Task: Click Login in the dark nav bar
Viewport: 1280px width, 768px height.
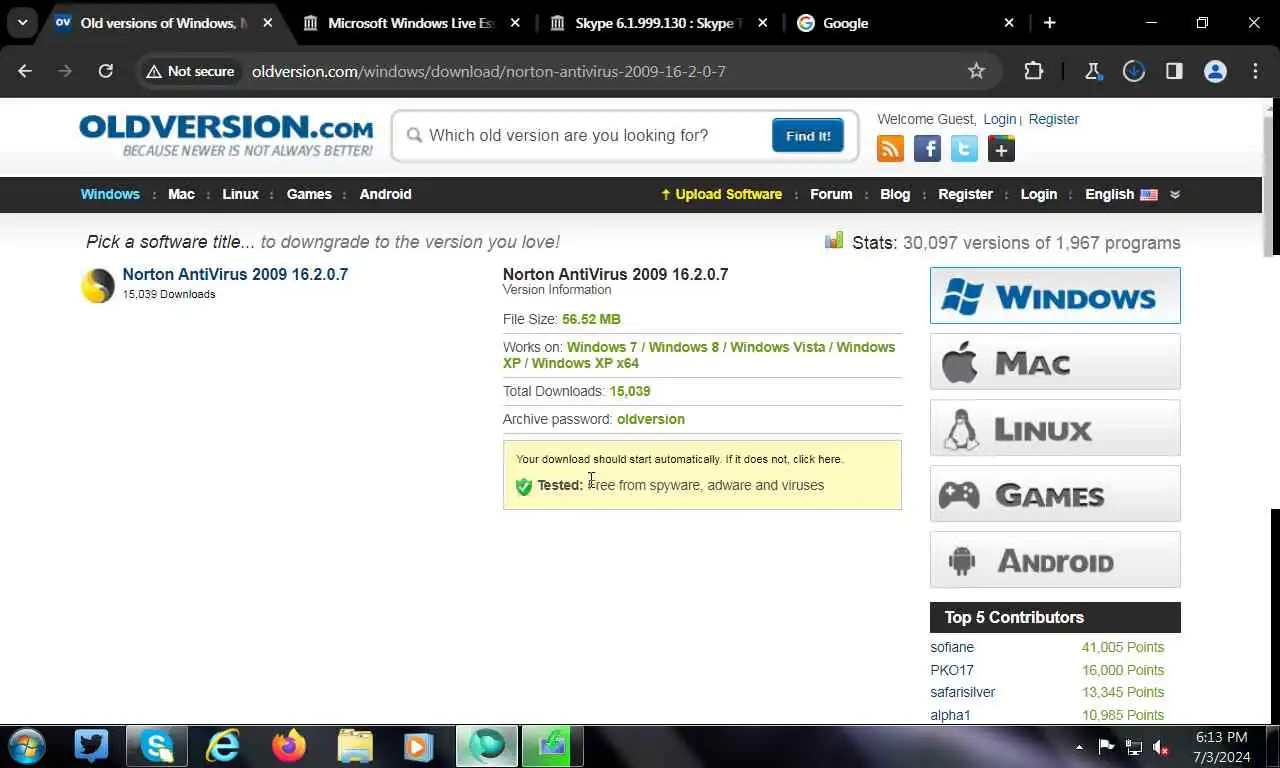Action: click(1038, 194)
